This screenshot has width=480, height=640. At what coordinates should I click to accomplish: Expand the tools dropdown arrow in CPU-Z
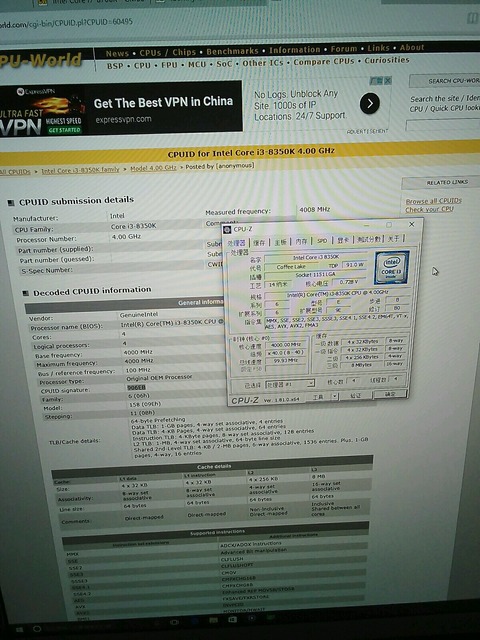pos(335,396)
